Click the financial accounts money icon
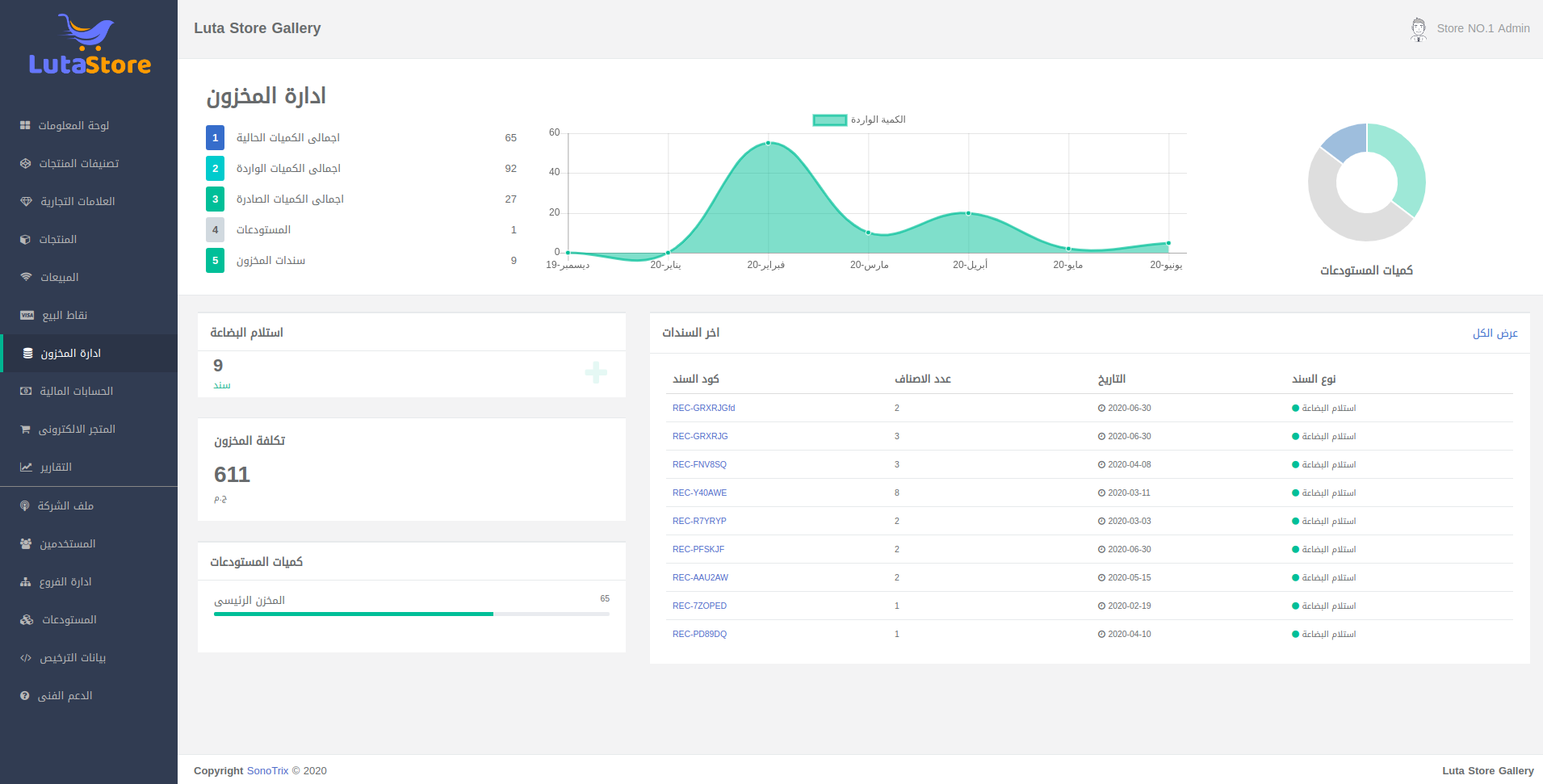The width and height of the screenshot is (1543, 784). coord(26,391)
